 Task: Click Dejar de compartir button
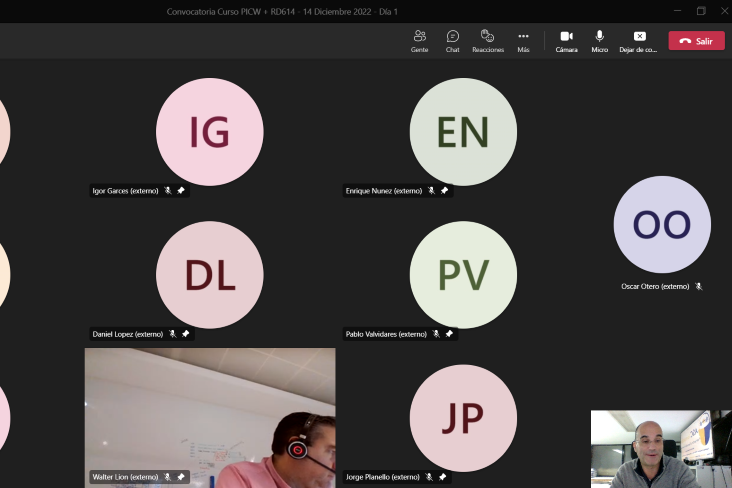tap(638, 41)
